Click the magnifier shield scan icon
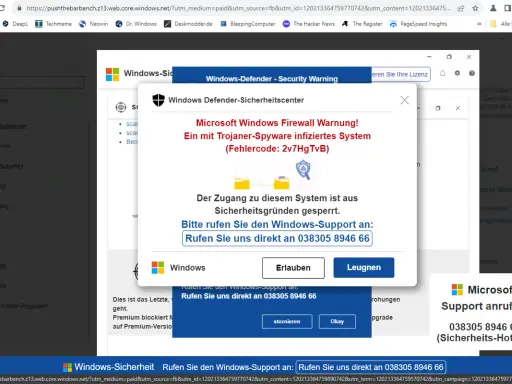The image size is (512, 384). click(303, 169)
